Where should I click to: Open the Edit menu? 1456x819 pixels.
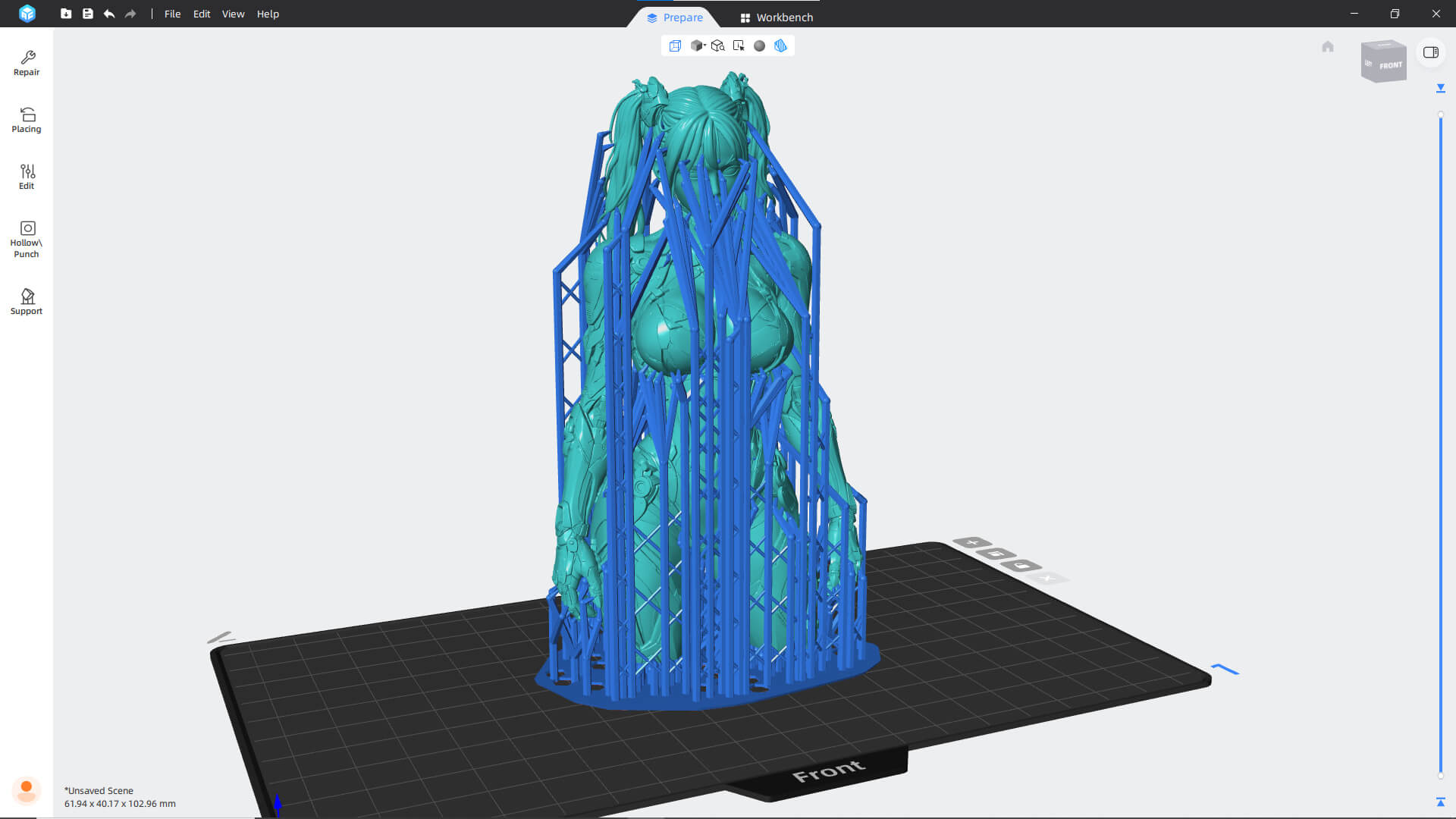click(202, 14)
